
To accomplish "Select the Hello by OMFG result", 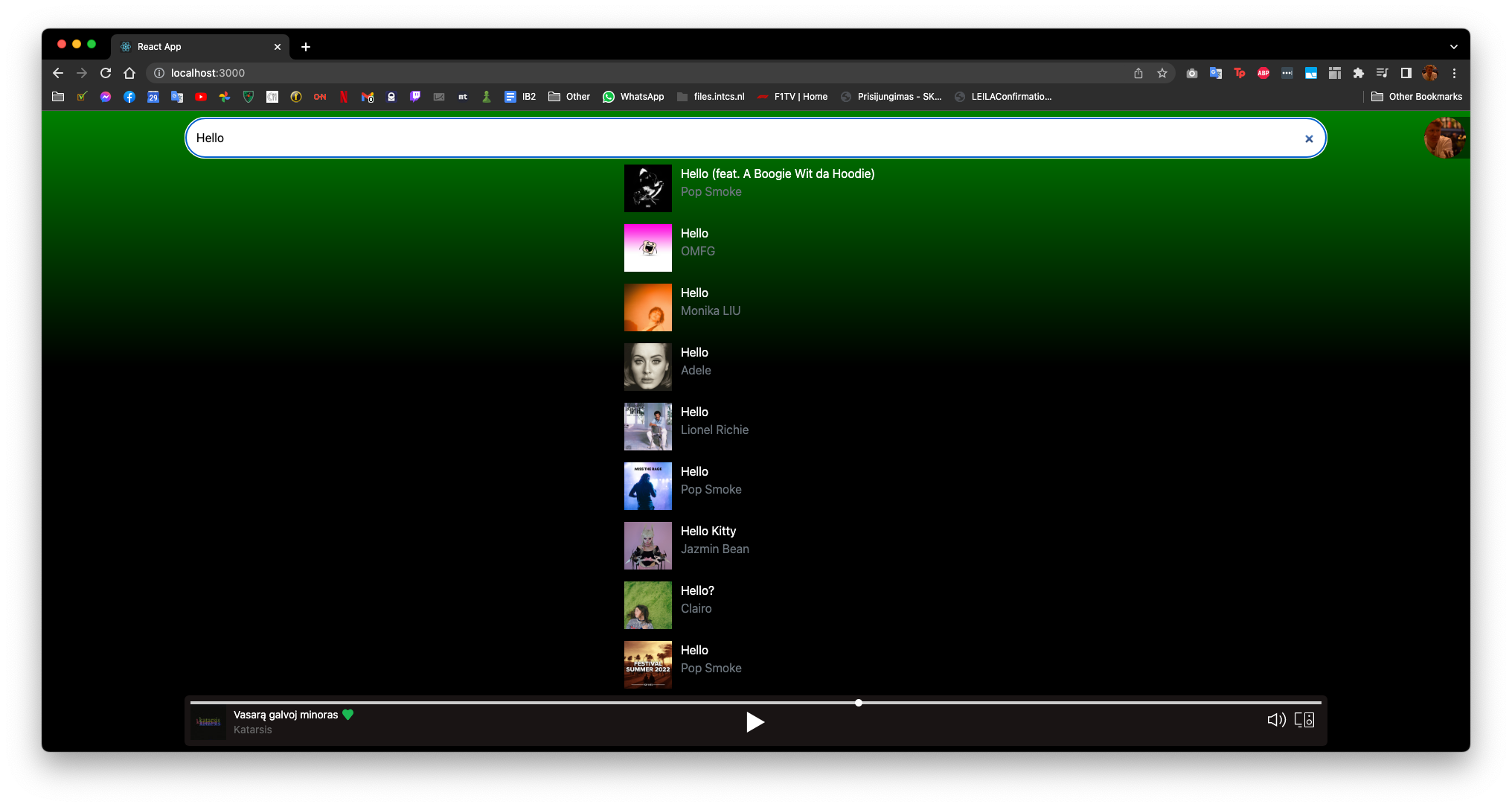I will [670, 248].
